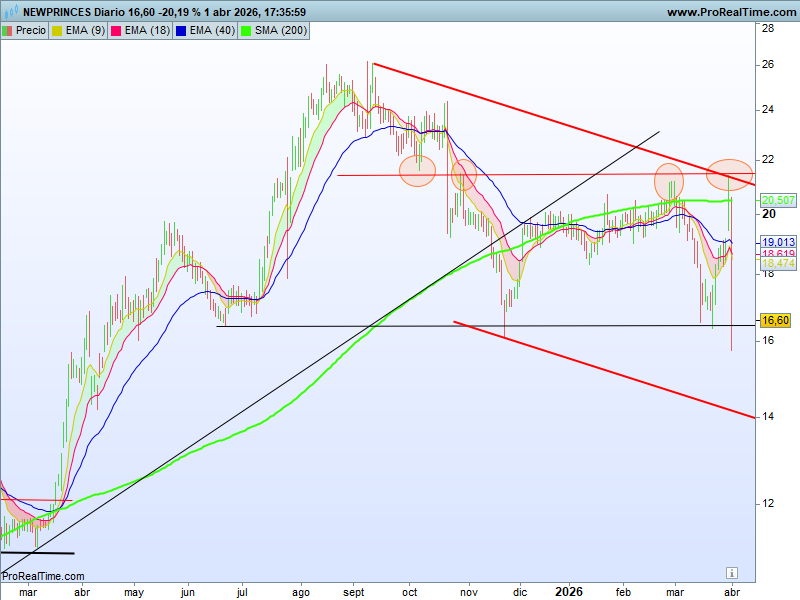Click the 18,619 EMA 18 value label
Viewport: 800px width, 600px height.
pos(778,253)
